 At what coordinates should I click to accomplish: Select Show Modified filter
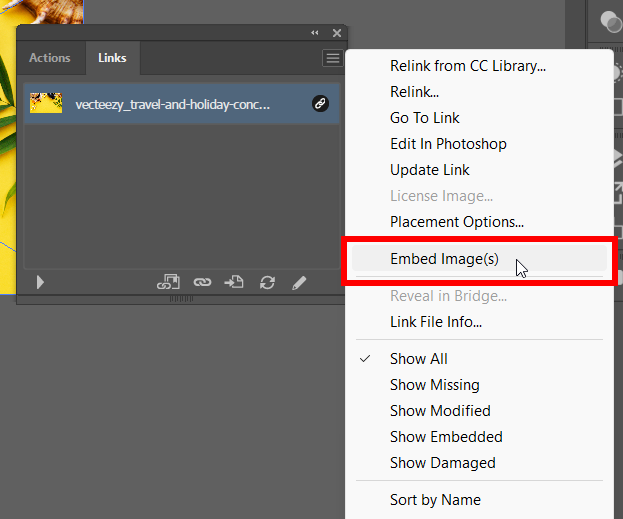click(x=440, y=411)
